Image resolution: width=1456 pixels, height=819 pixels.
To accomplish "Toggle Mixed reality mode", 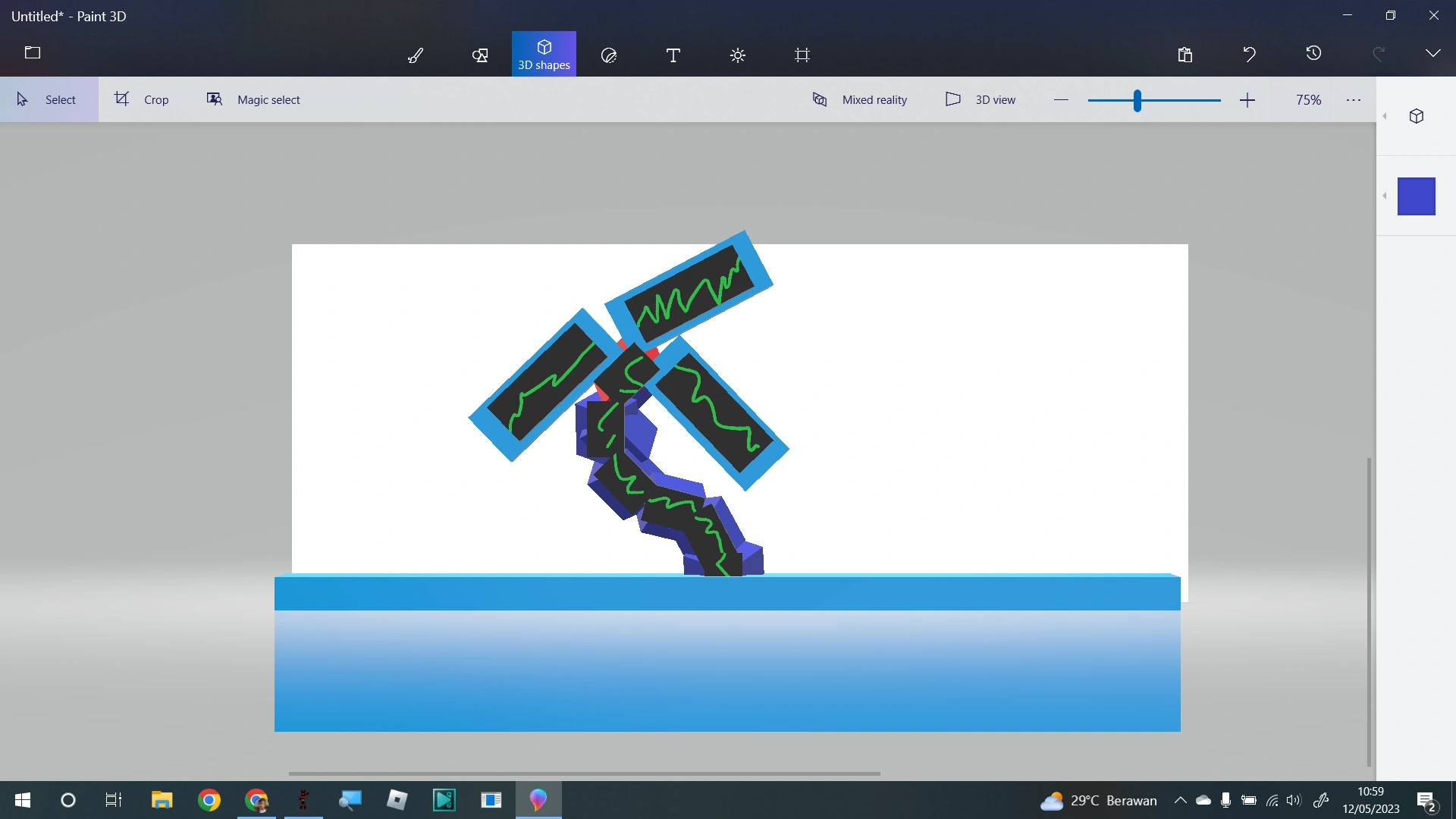I will 859,99.
